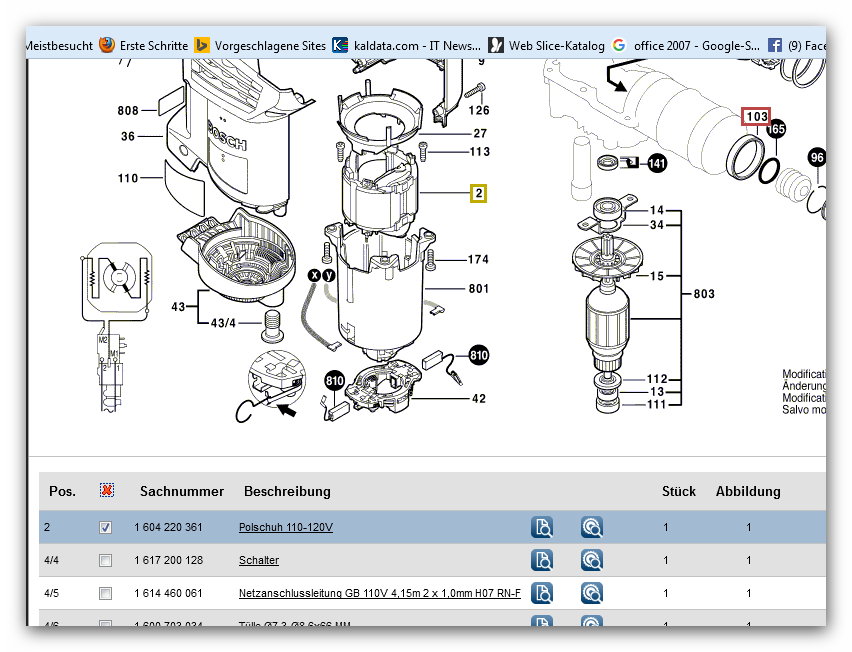This screenshot has width=852, height=652.
Task: Open document details icon for Polschuh 110-120V
Action: point(542,527)
